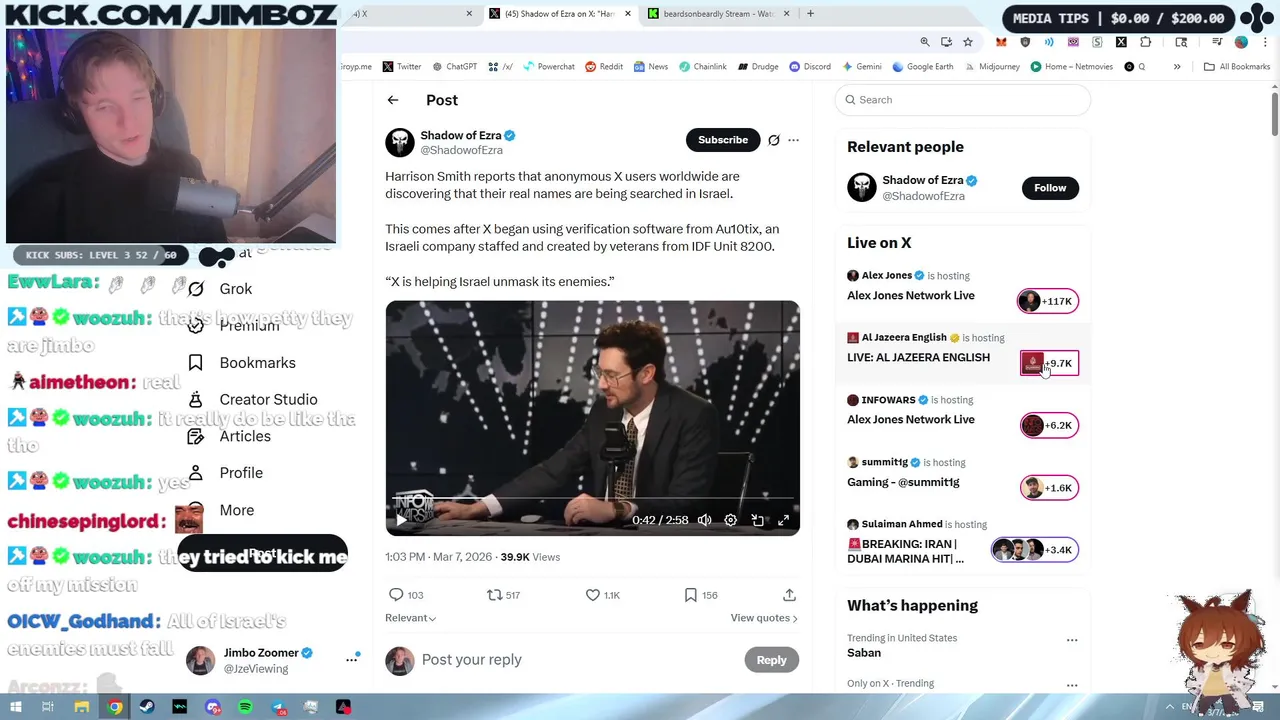Open Saban trending topic
Screen dimensions: 1280x720
[864, 653]
